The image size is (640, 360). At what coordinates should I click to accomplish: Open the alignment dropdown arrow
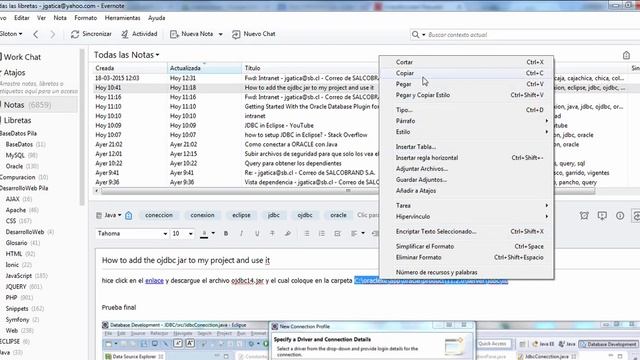[x=363, y=233]
